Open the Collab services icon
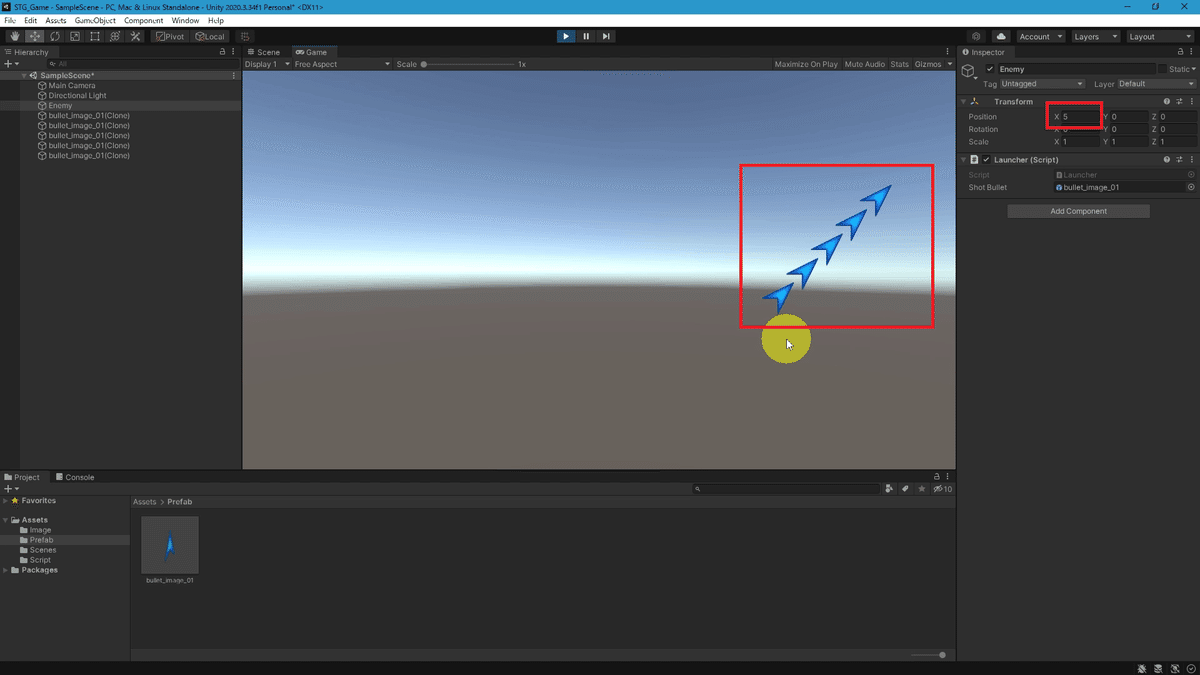The width and height of the screenshot is (1200, 675). coord(977,37)
